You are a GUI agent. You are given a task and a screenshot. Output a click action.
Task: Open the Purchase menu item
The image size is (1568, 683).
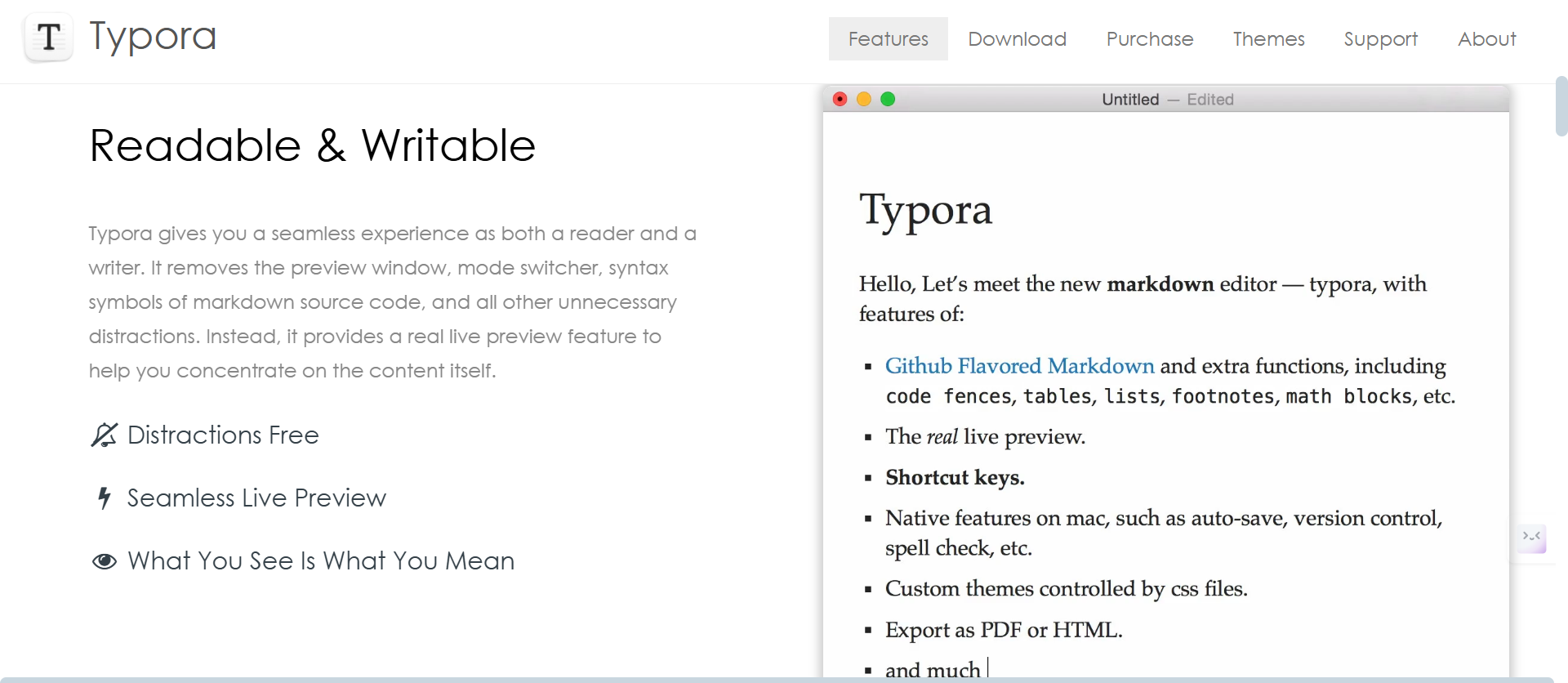tap(1150, 38)
